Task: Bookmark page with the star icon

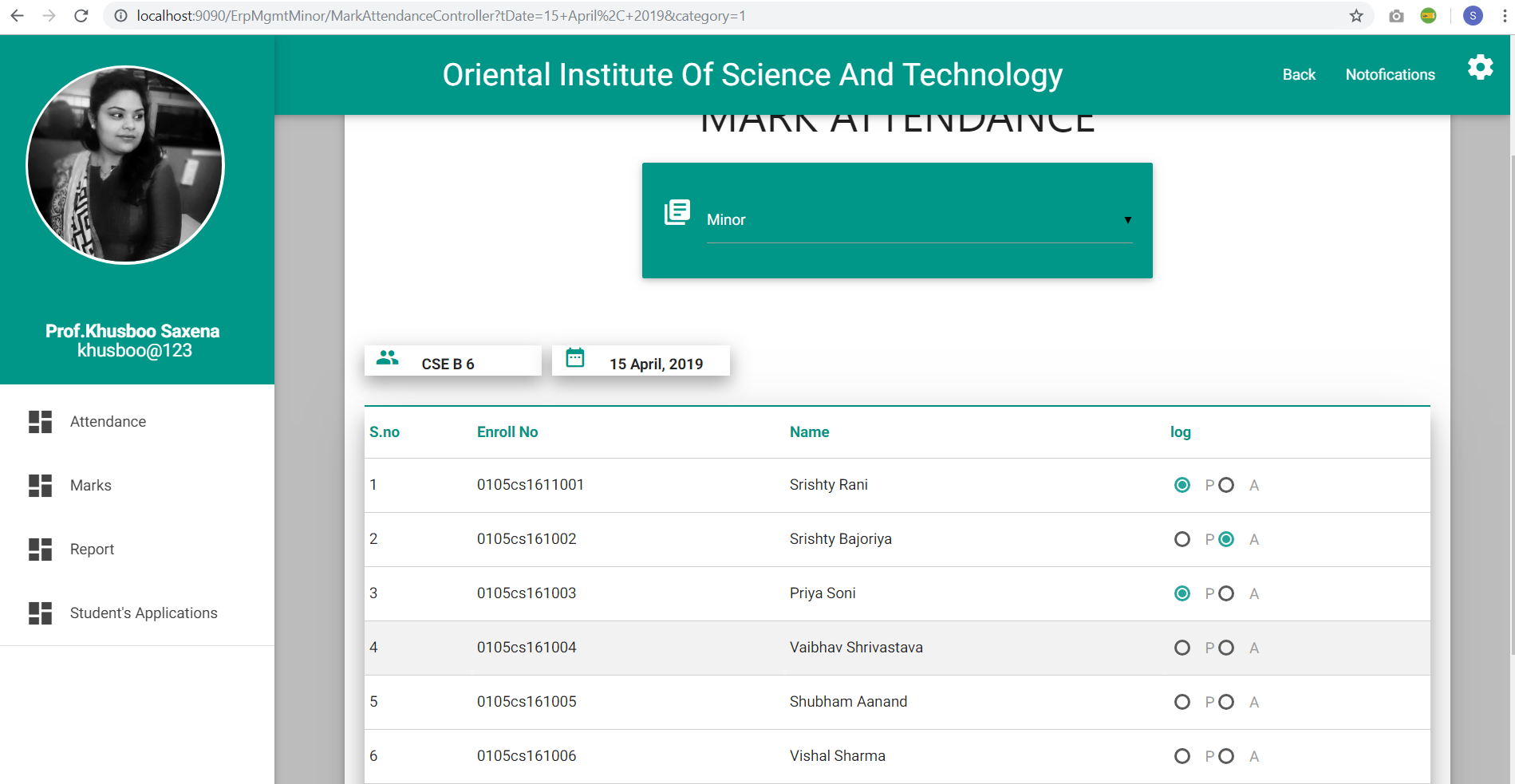Action: click(x=1356, y=16)
